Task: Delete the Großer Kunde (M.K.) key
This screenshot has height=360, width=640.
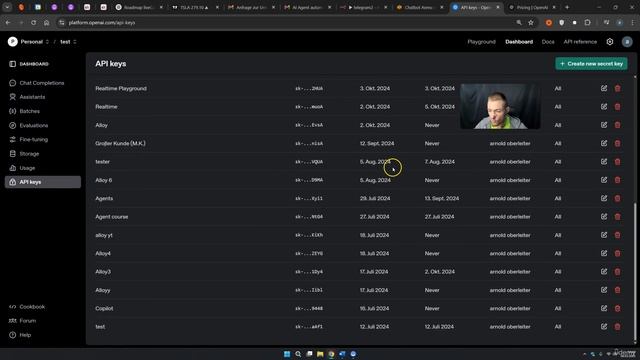Action: 618,143
